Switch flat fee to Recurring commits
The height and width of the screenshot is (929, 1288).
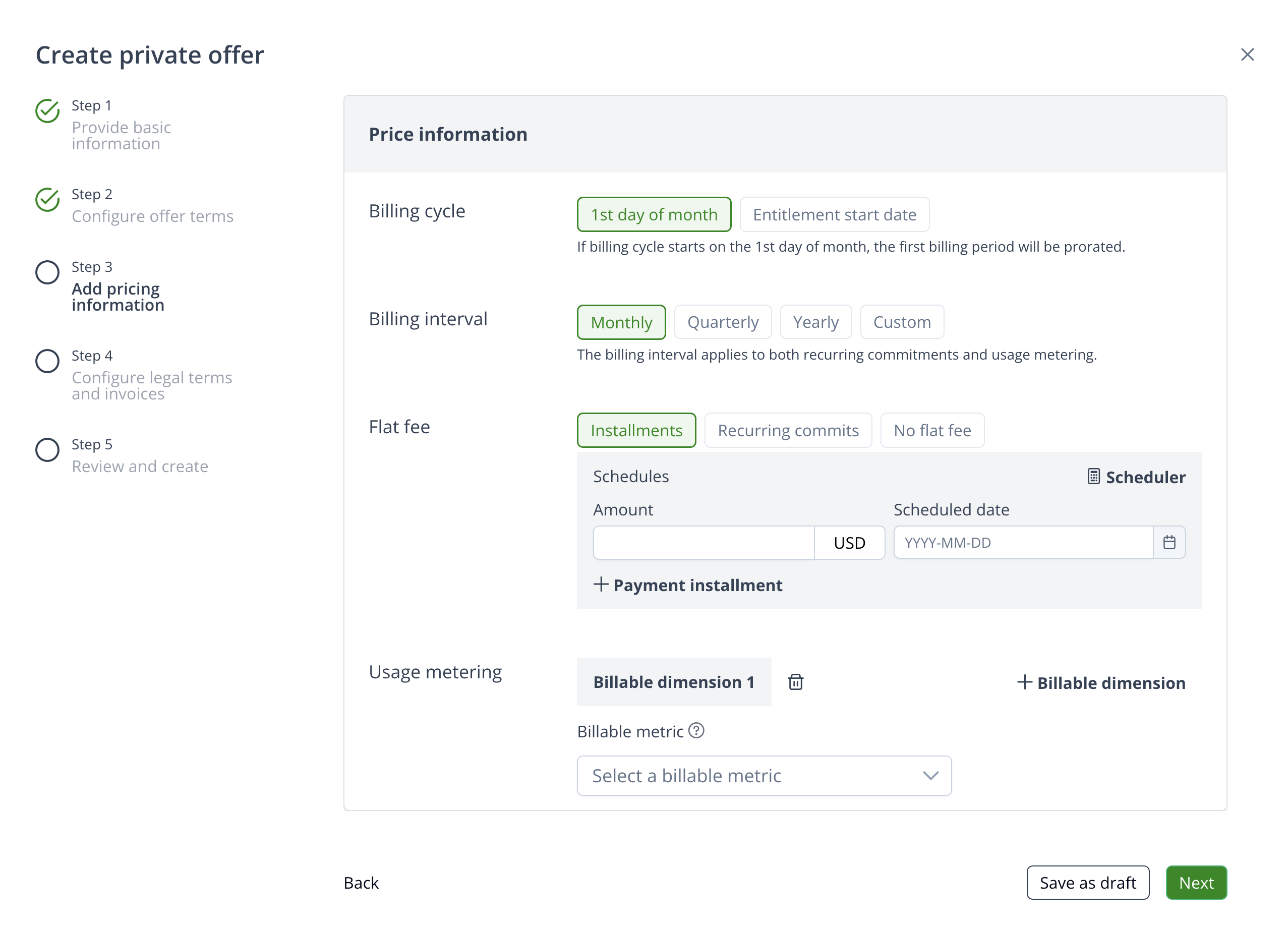pos(788,430)
